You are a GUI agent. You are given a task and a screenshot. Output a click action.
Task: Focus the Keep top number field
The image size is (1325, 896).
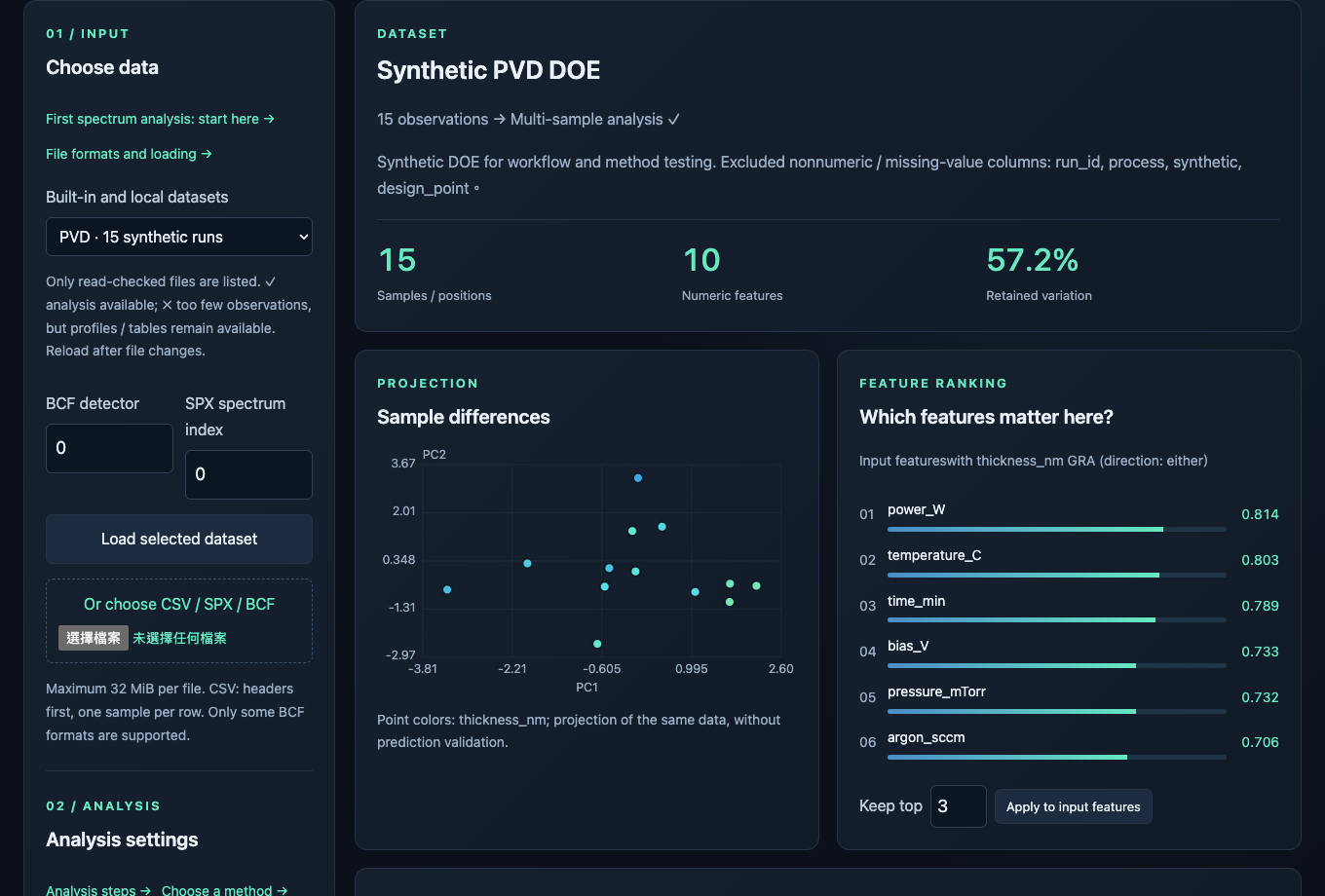[x=959, y=806]
